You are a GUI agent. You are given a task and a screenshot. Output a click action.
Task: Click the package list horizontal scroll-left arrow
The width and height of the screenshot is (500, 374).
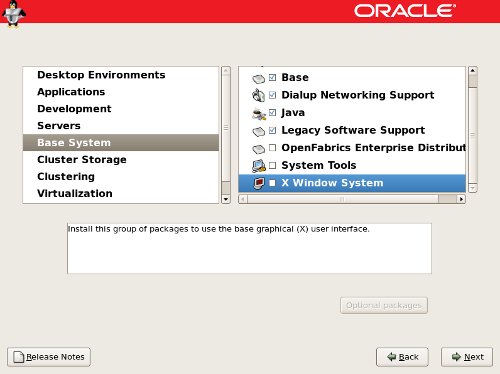(243, 199)
